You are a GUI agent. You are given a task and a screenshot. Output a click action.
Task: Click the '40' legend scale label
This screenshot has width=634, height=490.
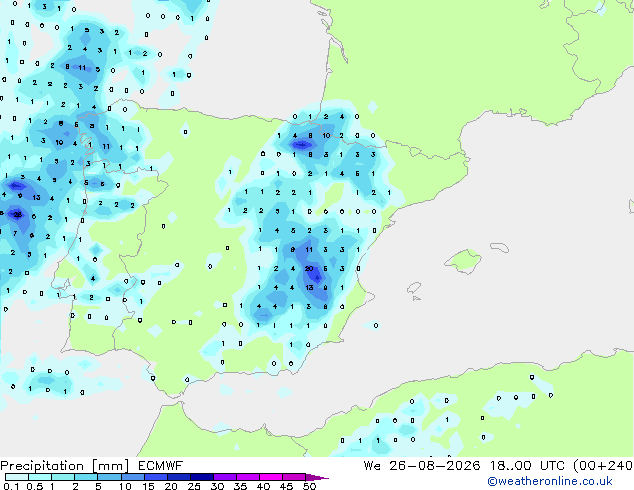click(x=263, y=486)
